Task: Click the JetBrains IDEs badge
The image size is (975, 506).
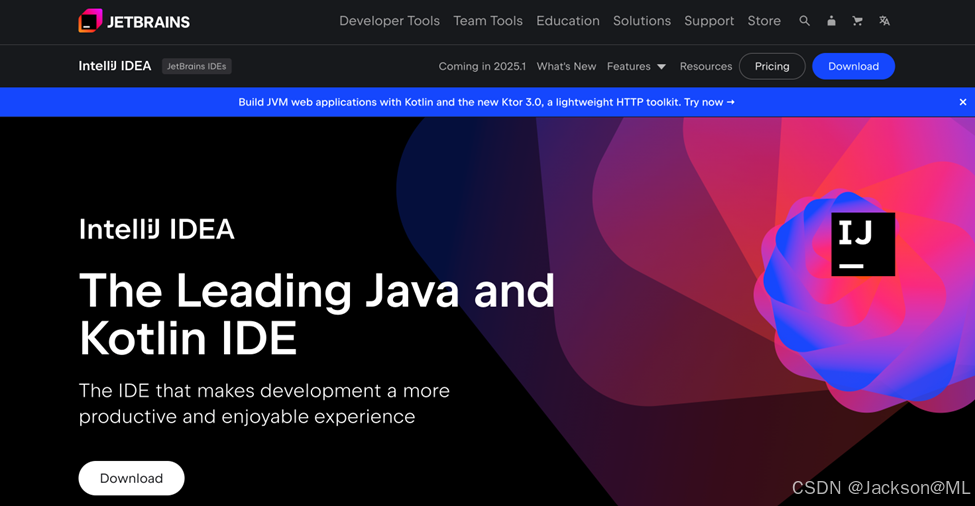Action: [196, 66]
